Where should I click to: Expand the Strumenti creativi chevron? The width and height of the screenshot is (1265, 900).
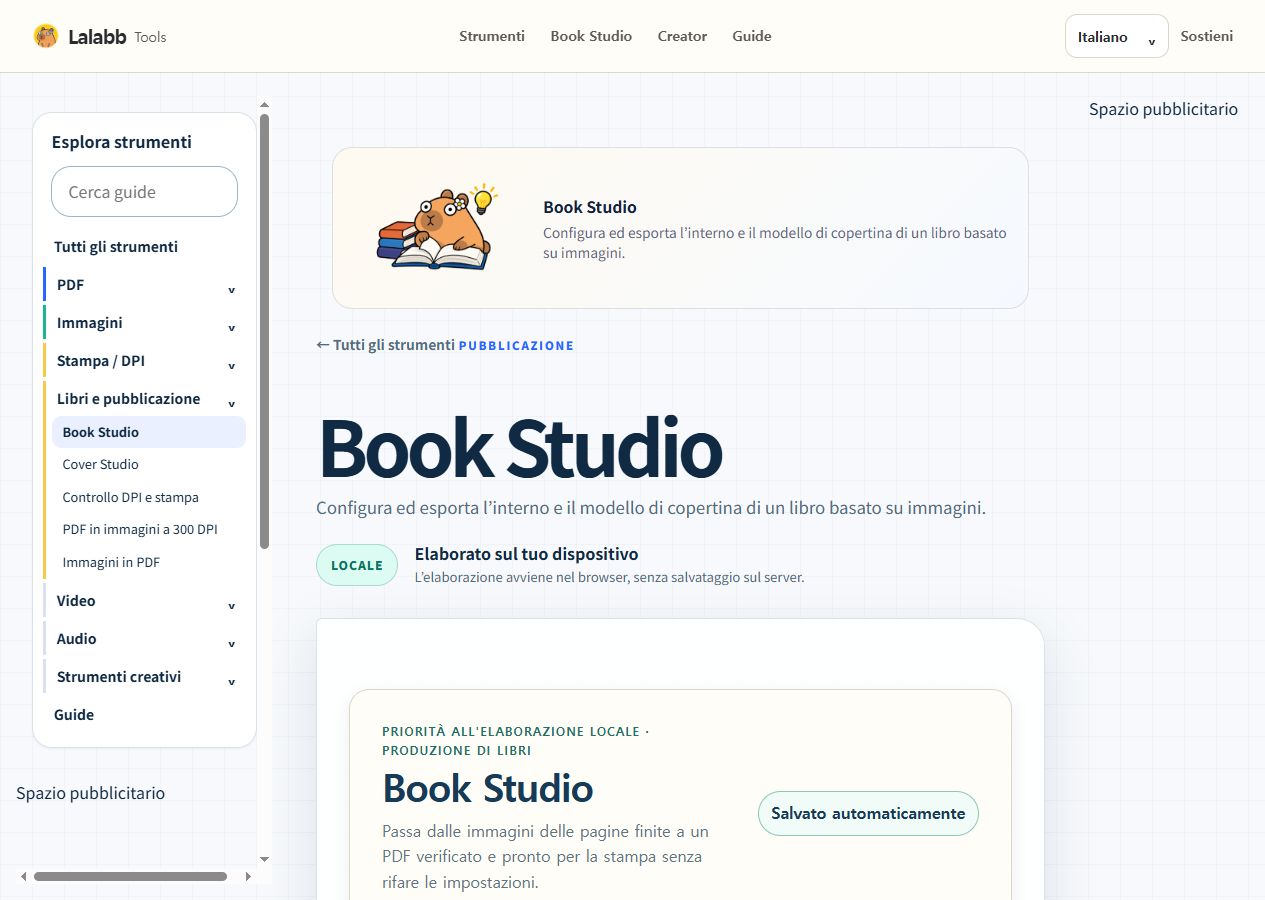231,681
